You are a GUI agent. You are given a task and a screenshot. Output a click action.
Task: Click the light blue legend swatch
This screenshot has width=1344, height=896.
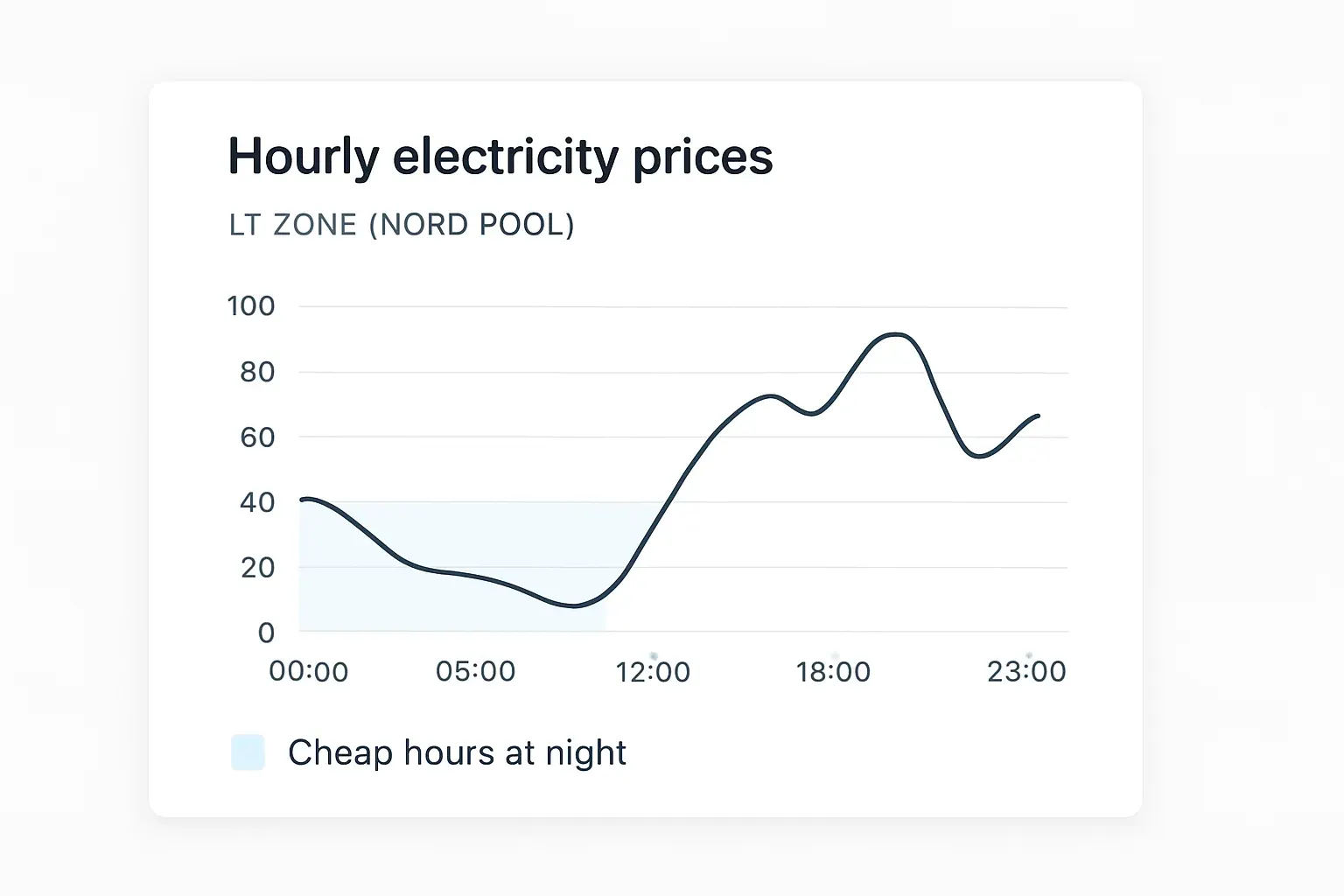248,752
